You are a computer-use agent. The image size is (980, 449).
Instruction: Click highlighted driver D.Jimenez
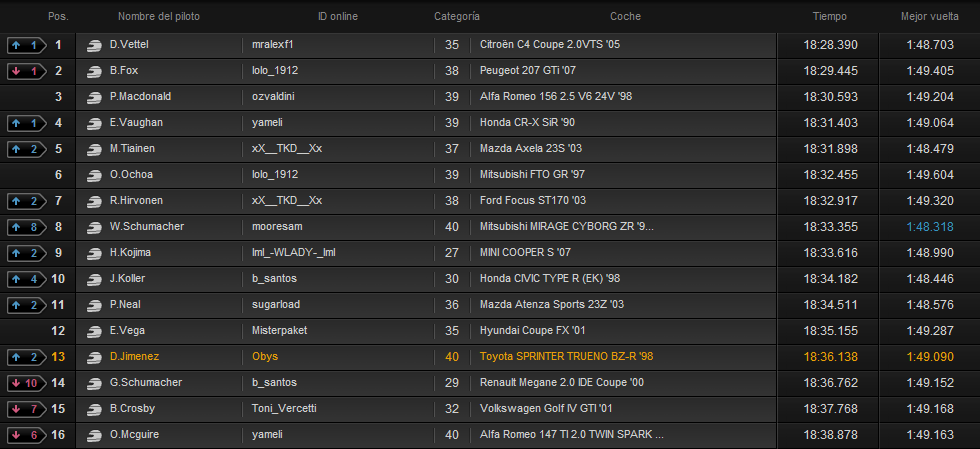(134, 357)
